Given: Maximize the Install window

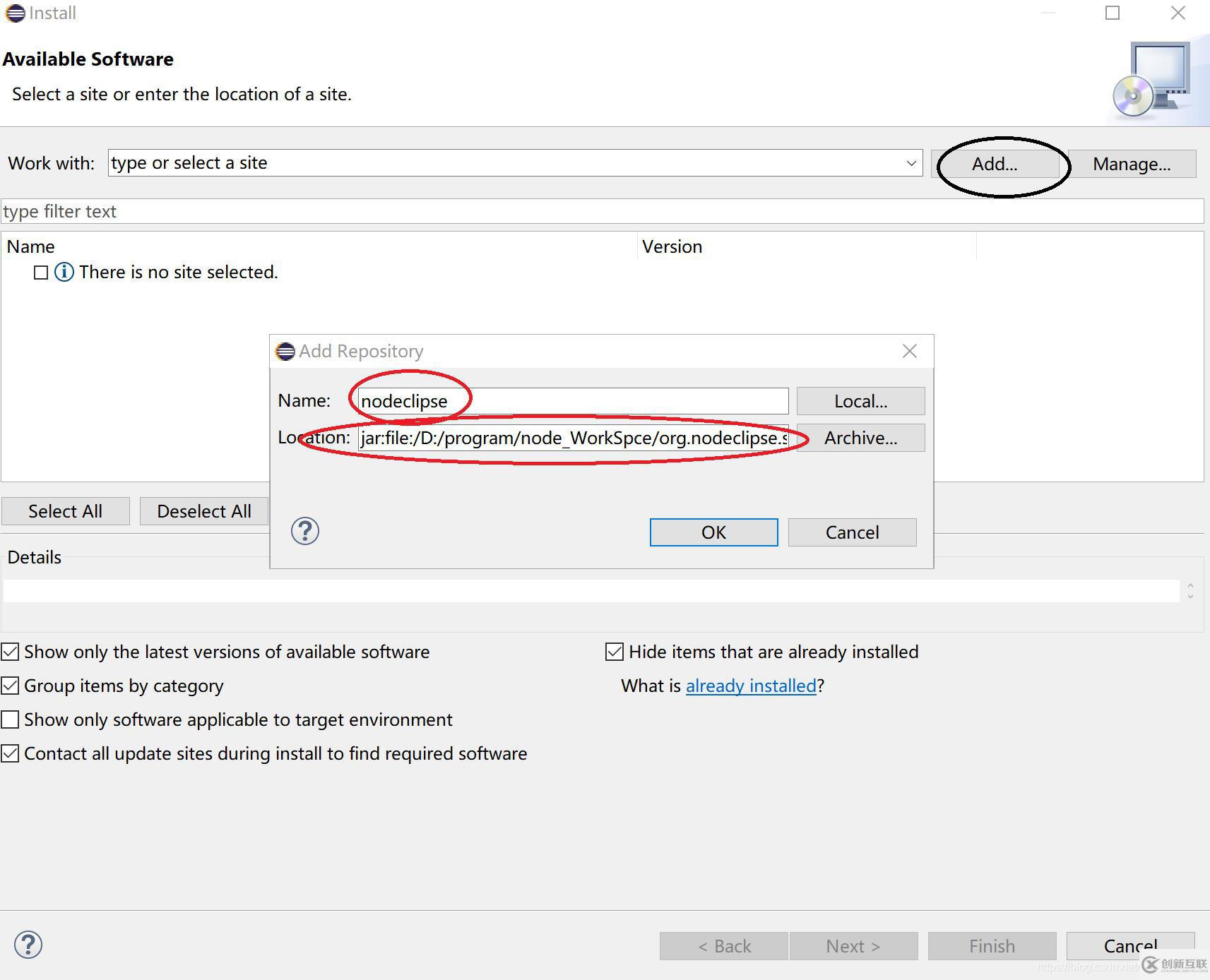Looking at the screenshot, I should click(x=1113, y=13).
